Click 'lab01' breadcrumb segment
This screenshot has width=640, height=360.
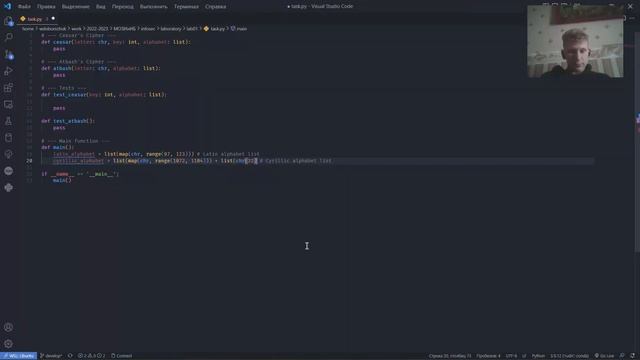192,29
